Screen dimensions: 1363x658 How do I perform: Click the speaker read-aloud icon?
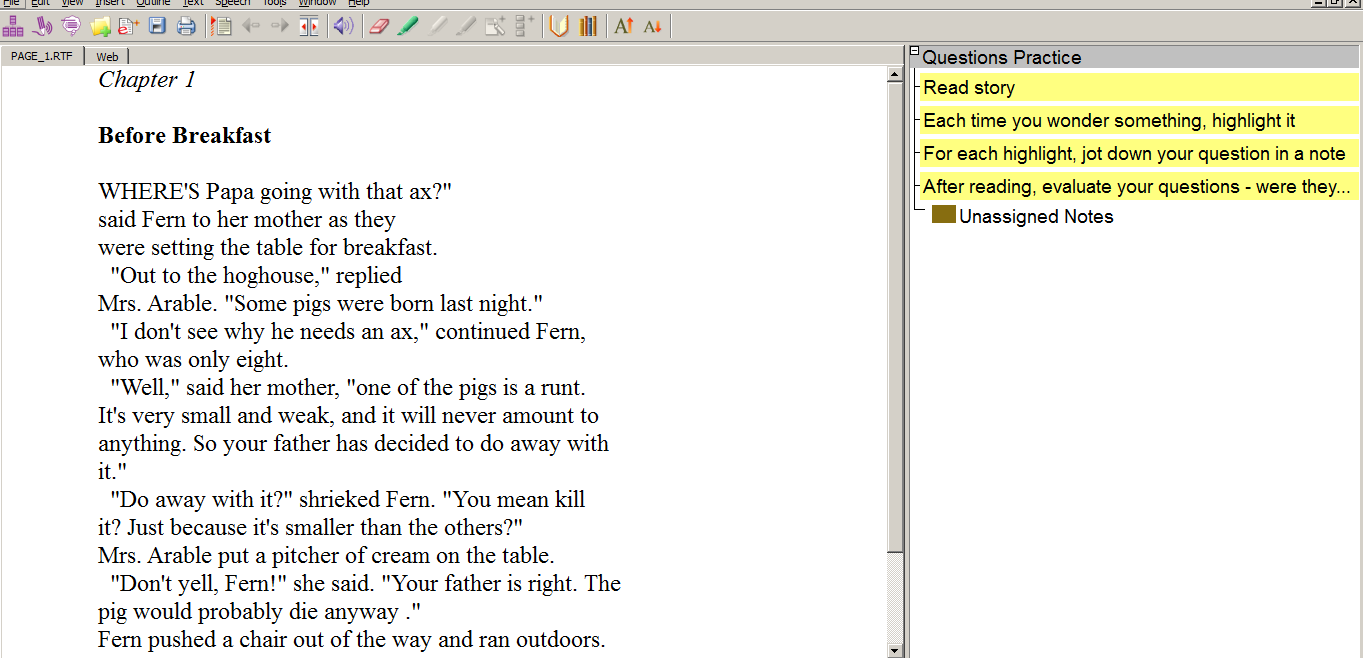click(343, 26)
